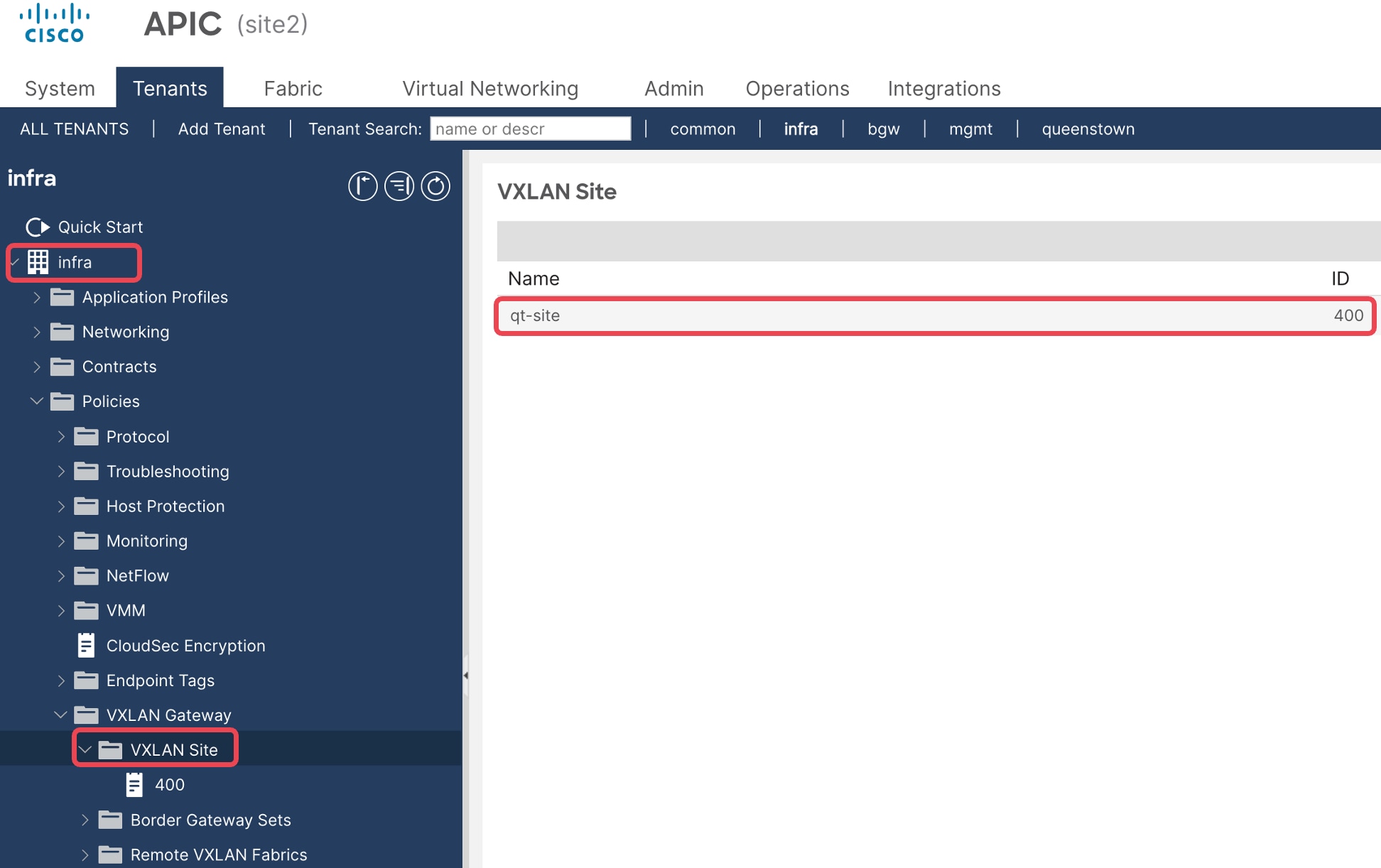Click the middle round list icon in infra header
The image size is (1381, 868).
399,186
